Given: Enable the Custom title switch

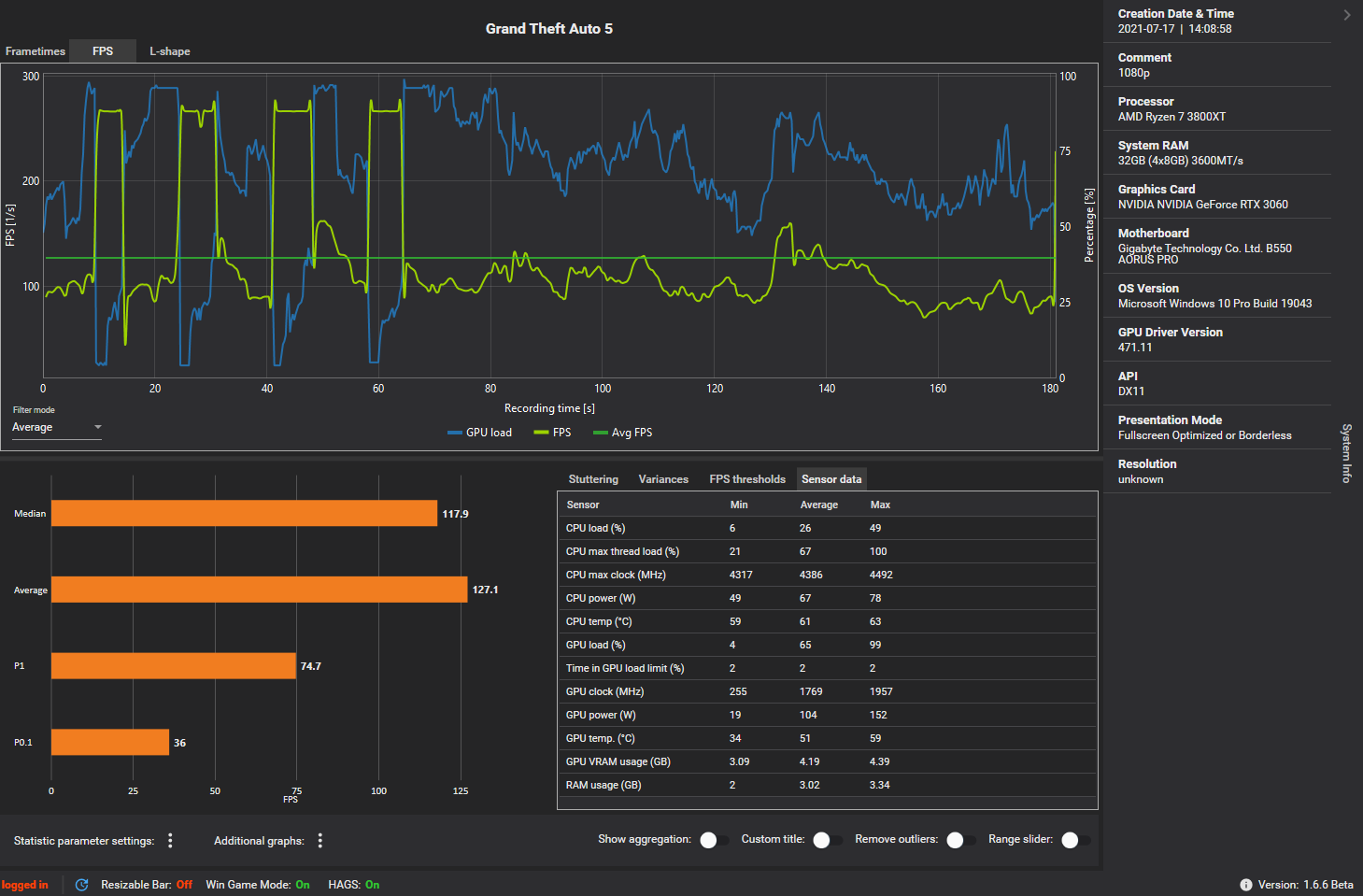Looking at the screenshot, I should pyautogui.click(x=828, y=840).
